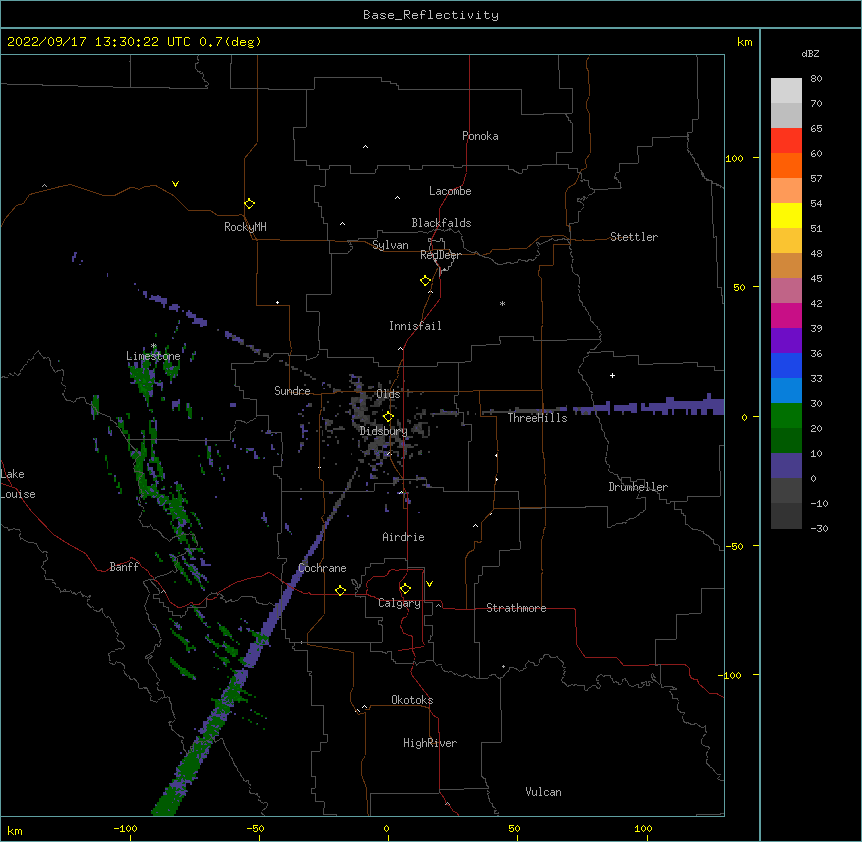Select the magenta 39-42 dBZ legend swatch

coord(786,315)
